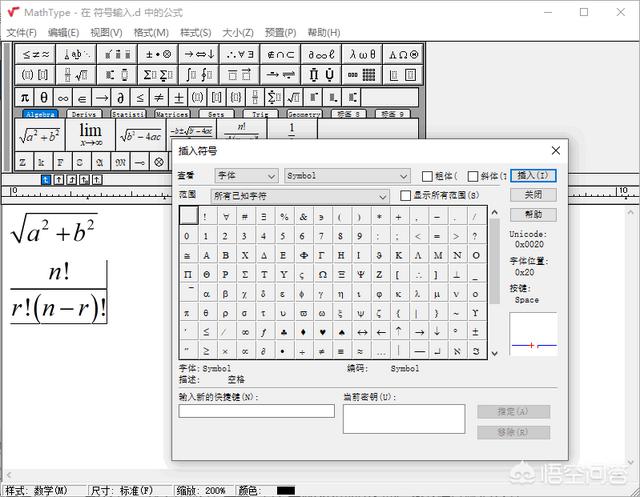This screenshot has width=640, height=497.
Task: Open the matrix templates palette
Action: tap(362, 75)
